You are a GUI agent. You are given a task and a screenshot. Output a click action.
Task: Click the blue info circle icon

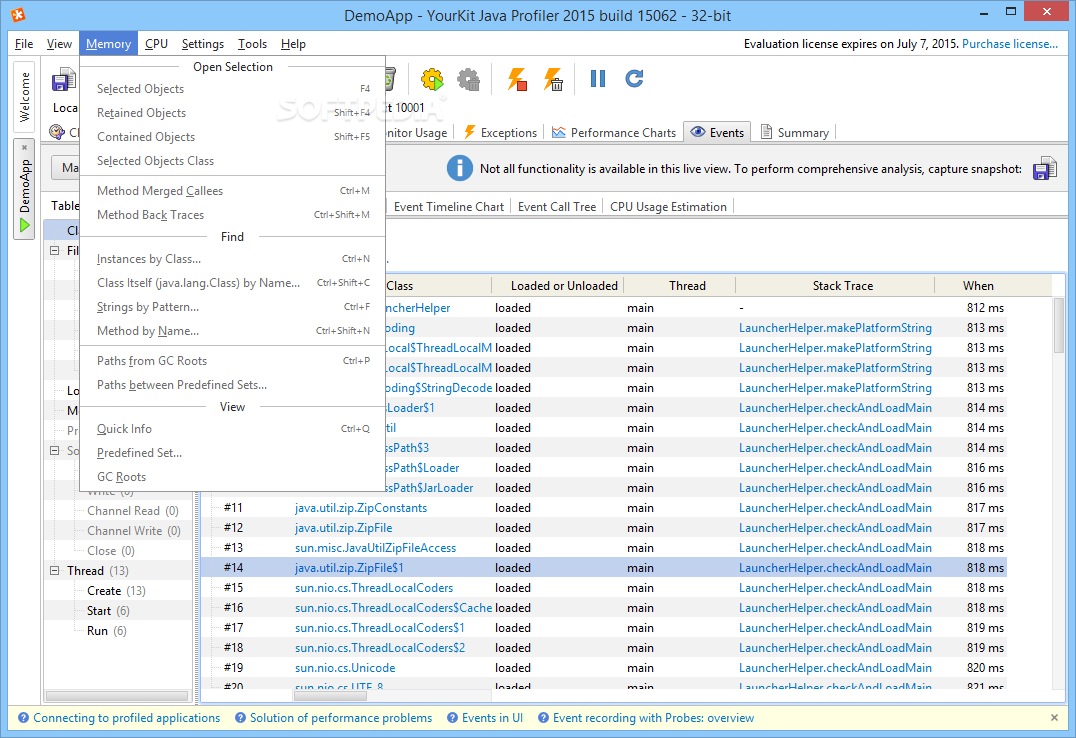tap(460, 169)
